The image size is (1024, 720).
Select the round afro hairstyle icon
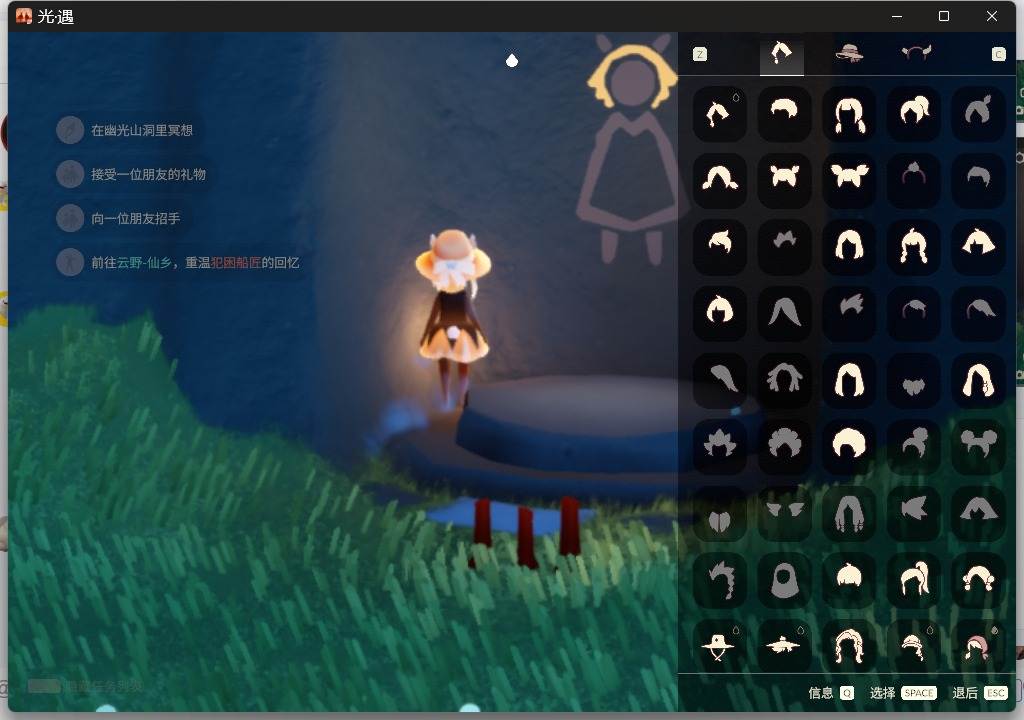[848, 444]
